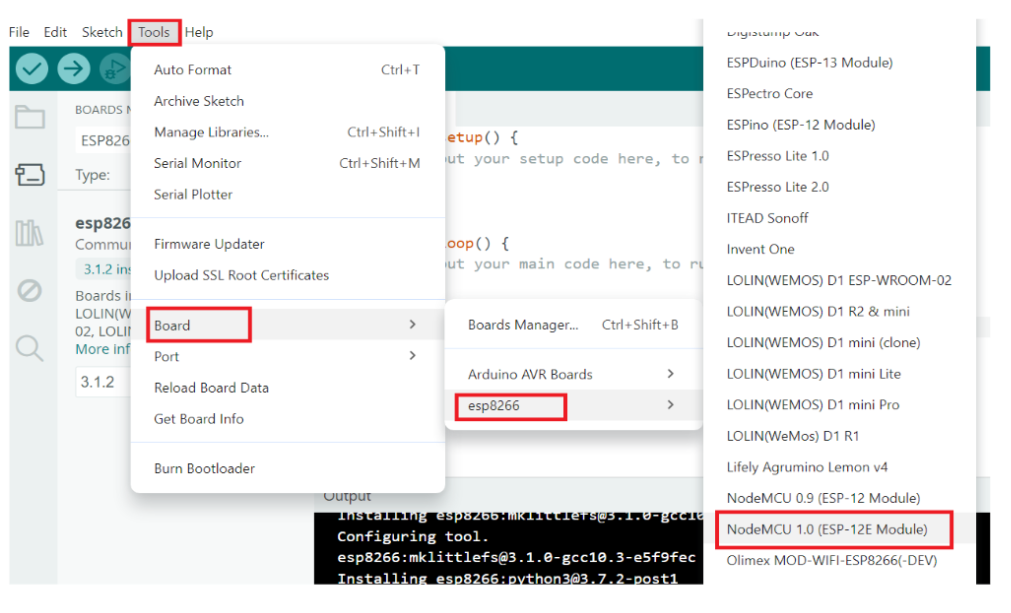Choose Upload SSL Root Certificates
Screen dimensions: 1011x613
click(x=288, y=275)
